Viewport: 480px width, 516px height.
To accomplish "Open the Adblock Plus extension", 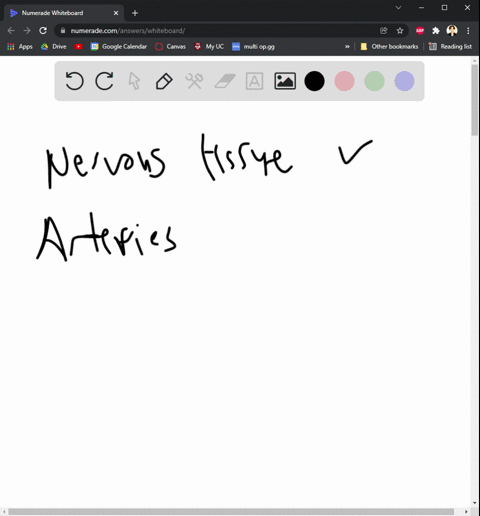I will pyautogui.click(x=420, y=31).
